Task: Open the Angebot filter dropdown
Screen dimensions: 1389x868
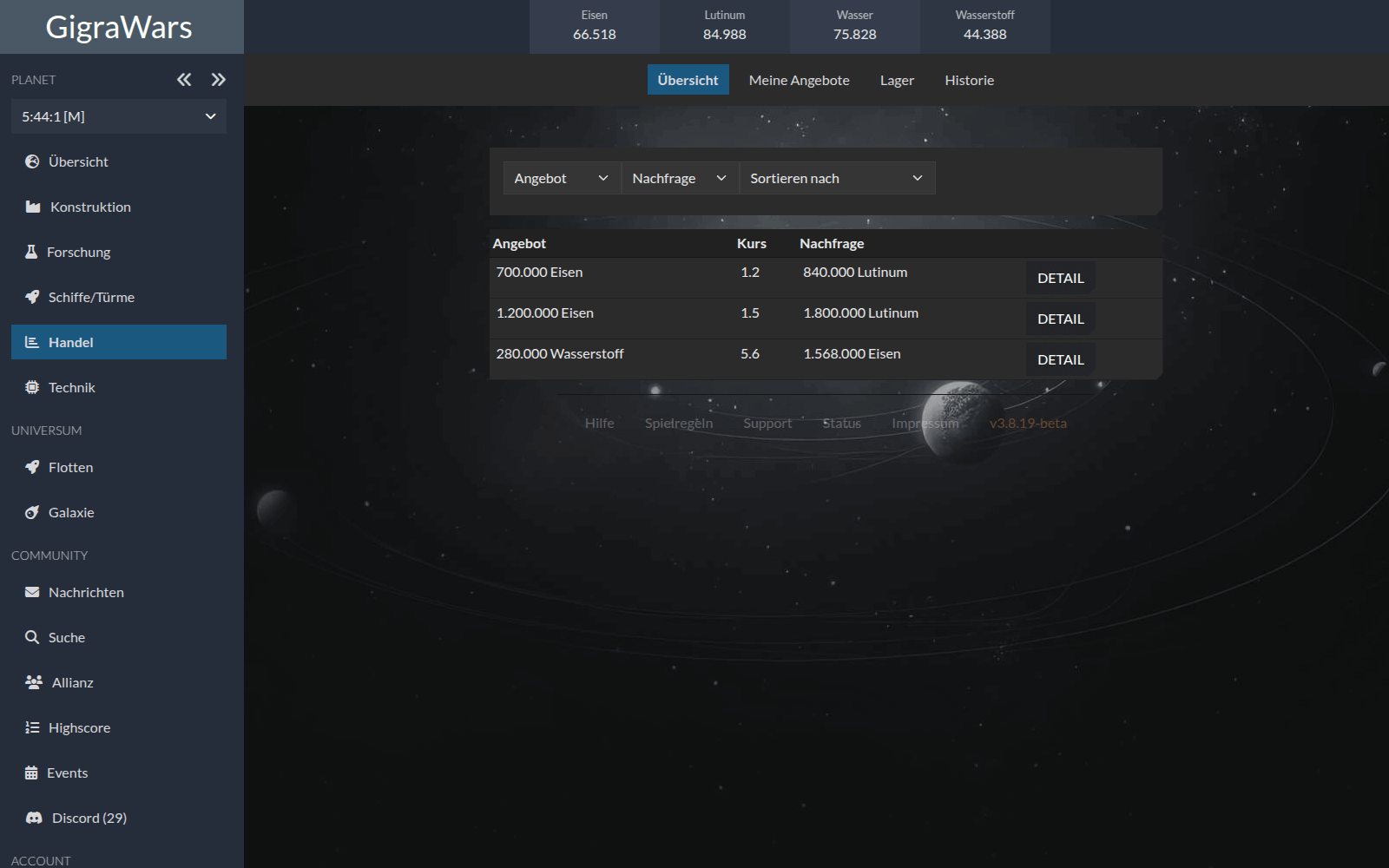Action: tap(562, 178)
